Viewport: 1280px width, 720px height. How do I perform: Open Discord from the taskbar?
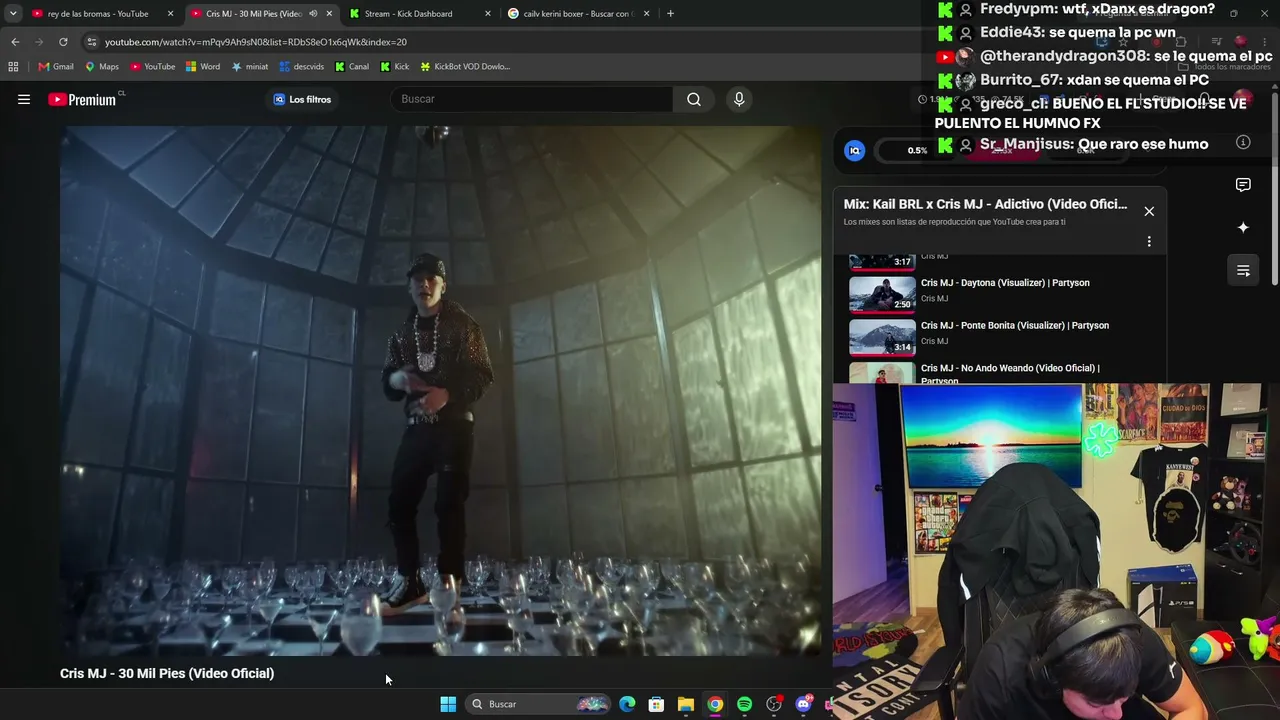803,704
